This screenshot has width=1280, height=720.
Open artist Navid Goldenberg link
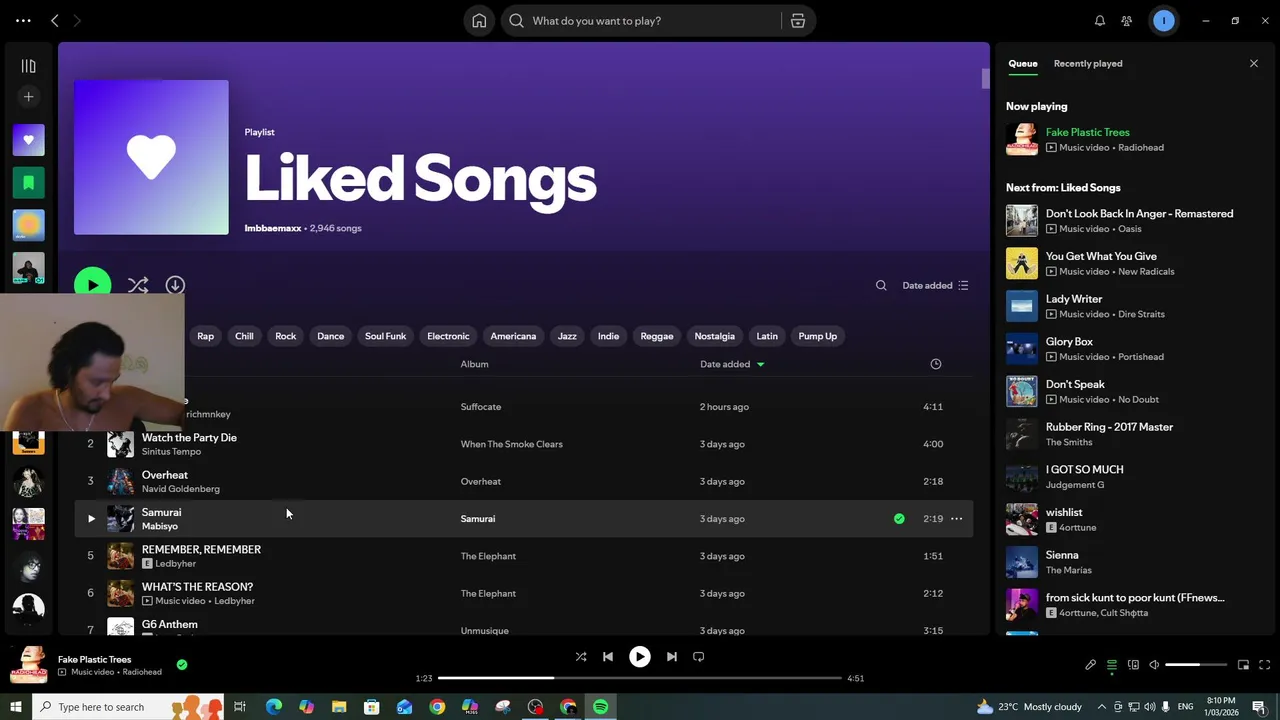click(x=181, y=489)
